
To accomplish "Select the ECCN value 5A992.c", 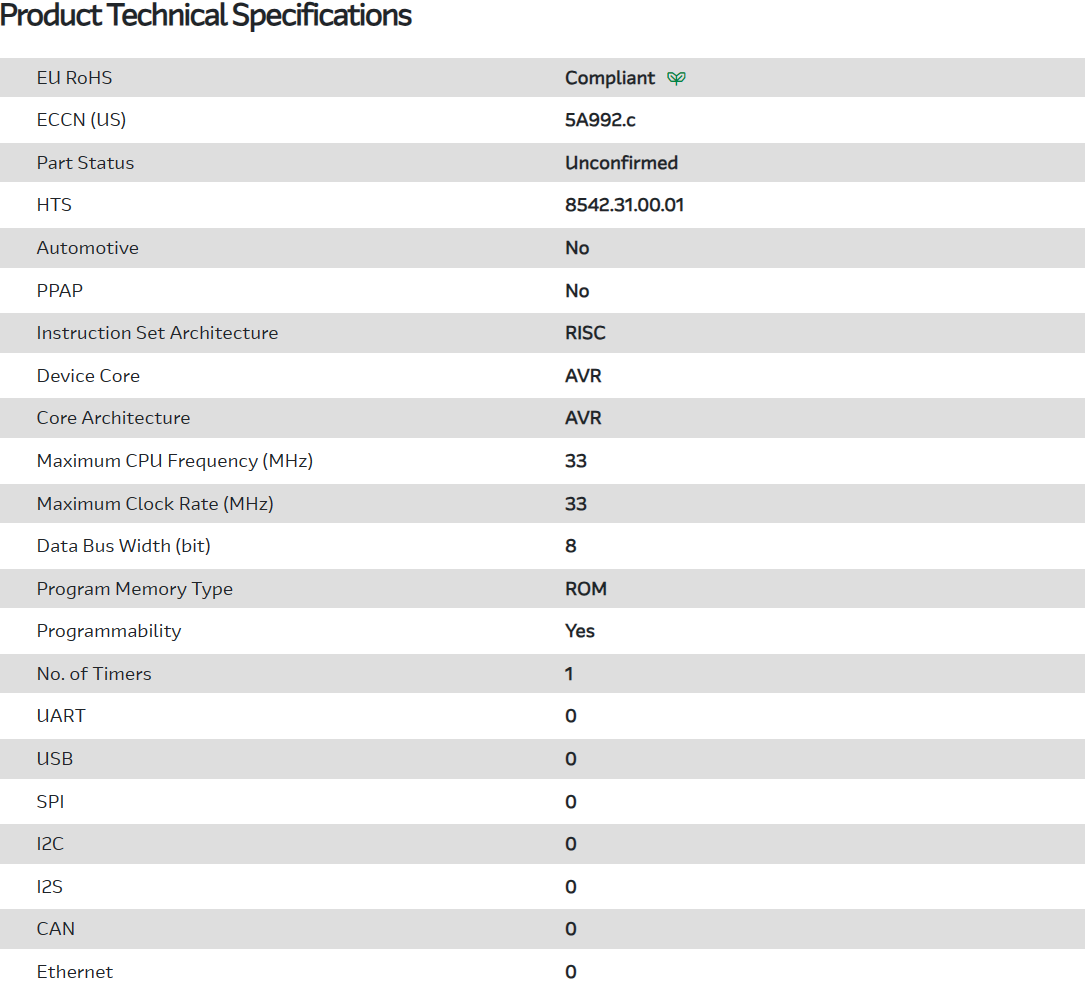I will pos(600,120).
